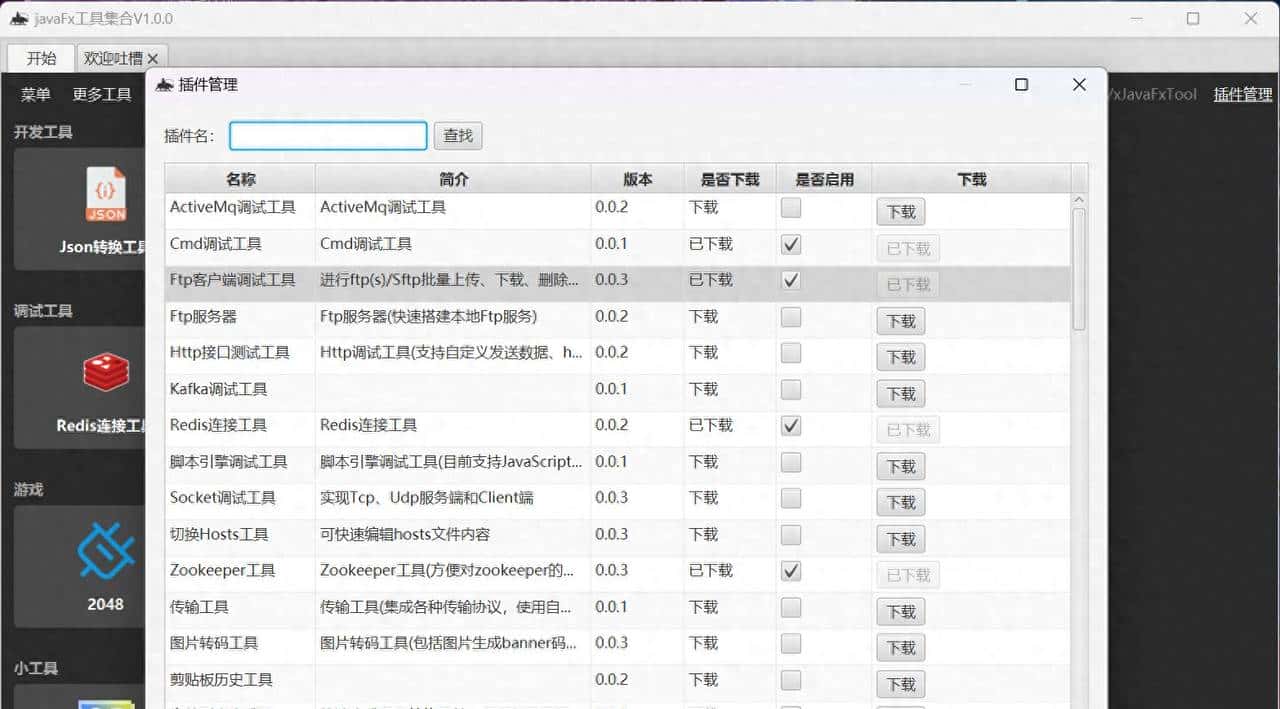Open the 更多工具 menu

101,94
